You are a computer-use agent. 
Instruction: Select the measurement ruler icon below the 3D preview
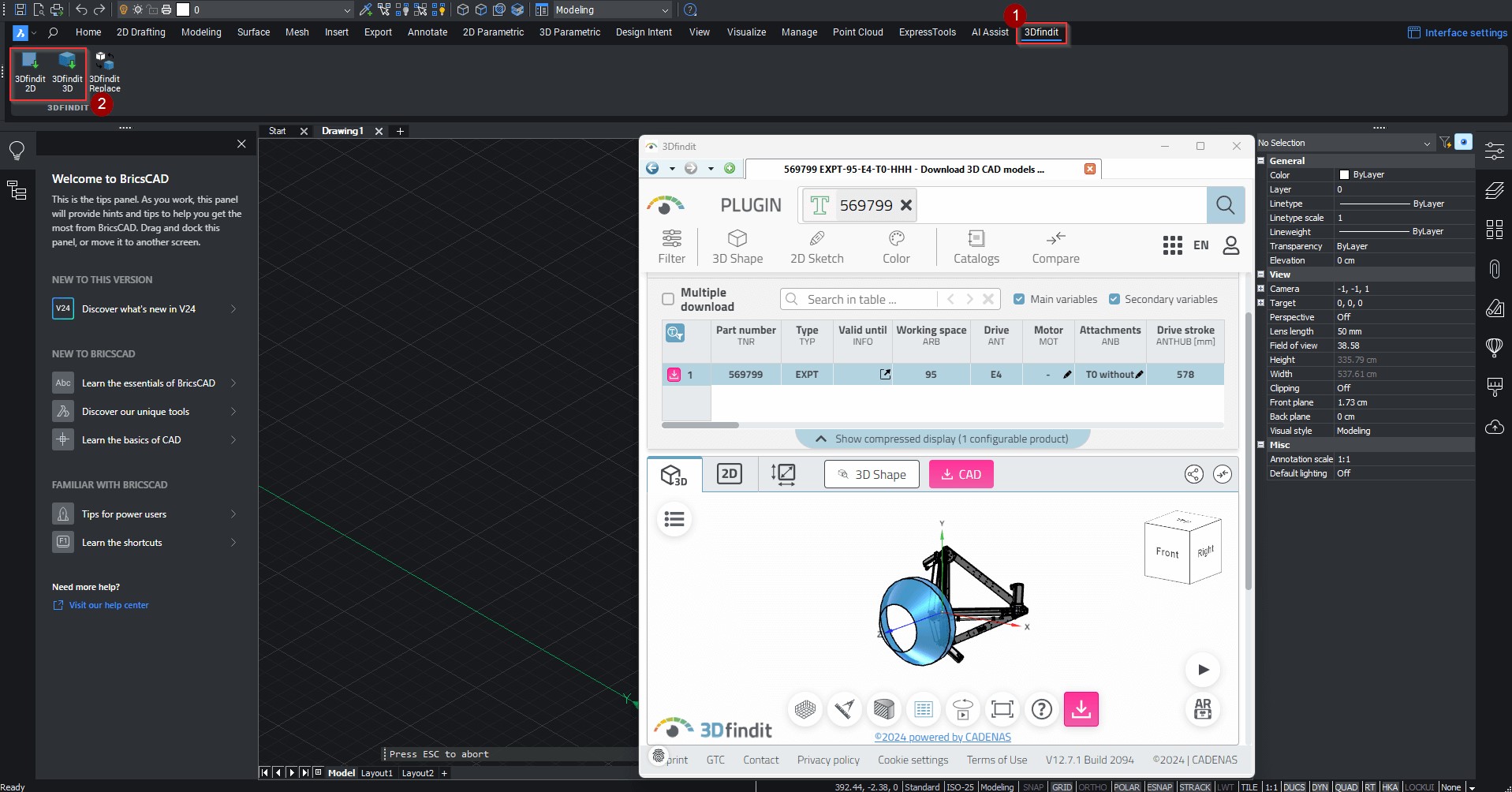[x=845, y=708]
